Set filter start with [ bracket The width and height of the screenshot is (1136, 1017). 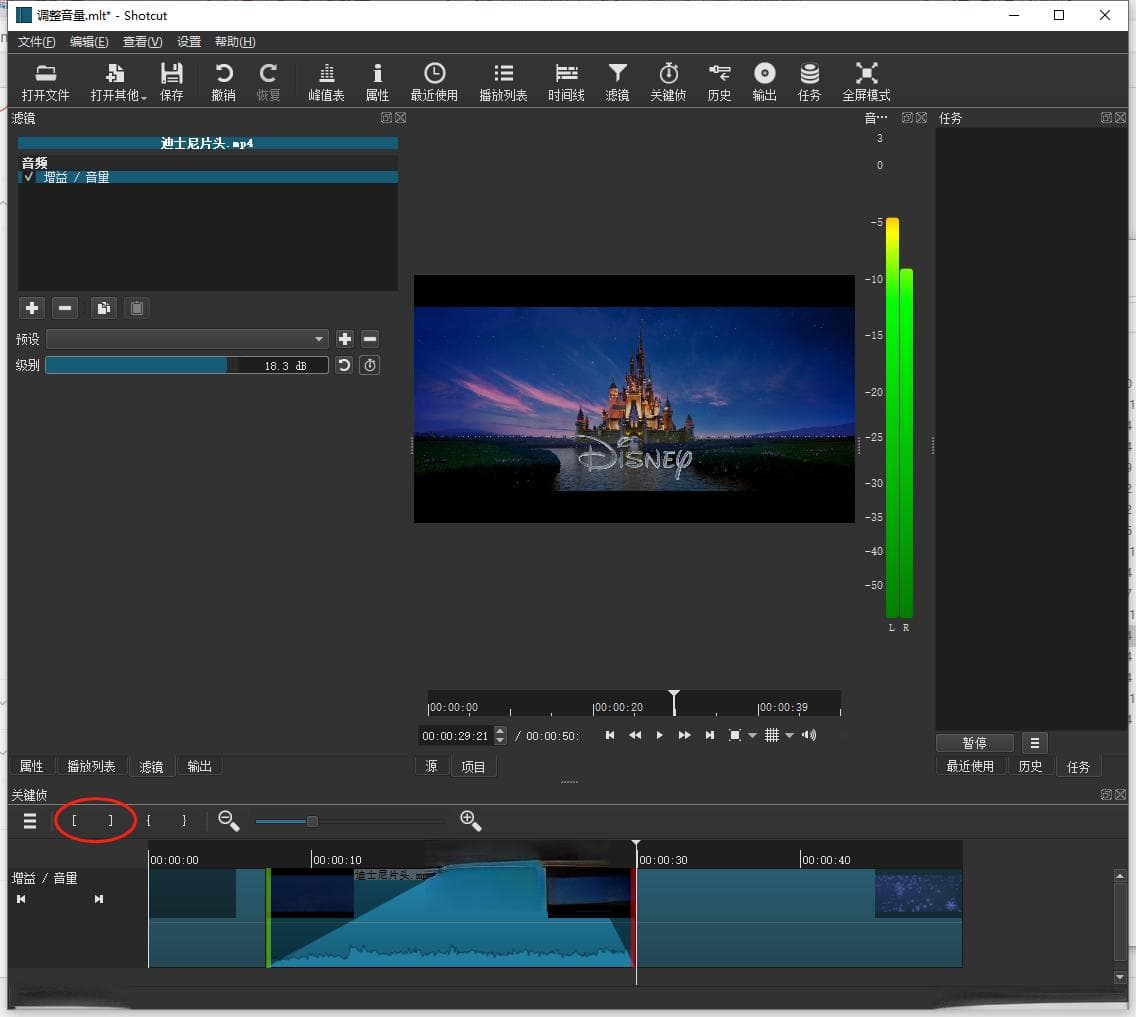click(x=74, y=821)
